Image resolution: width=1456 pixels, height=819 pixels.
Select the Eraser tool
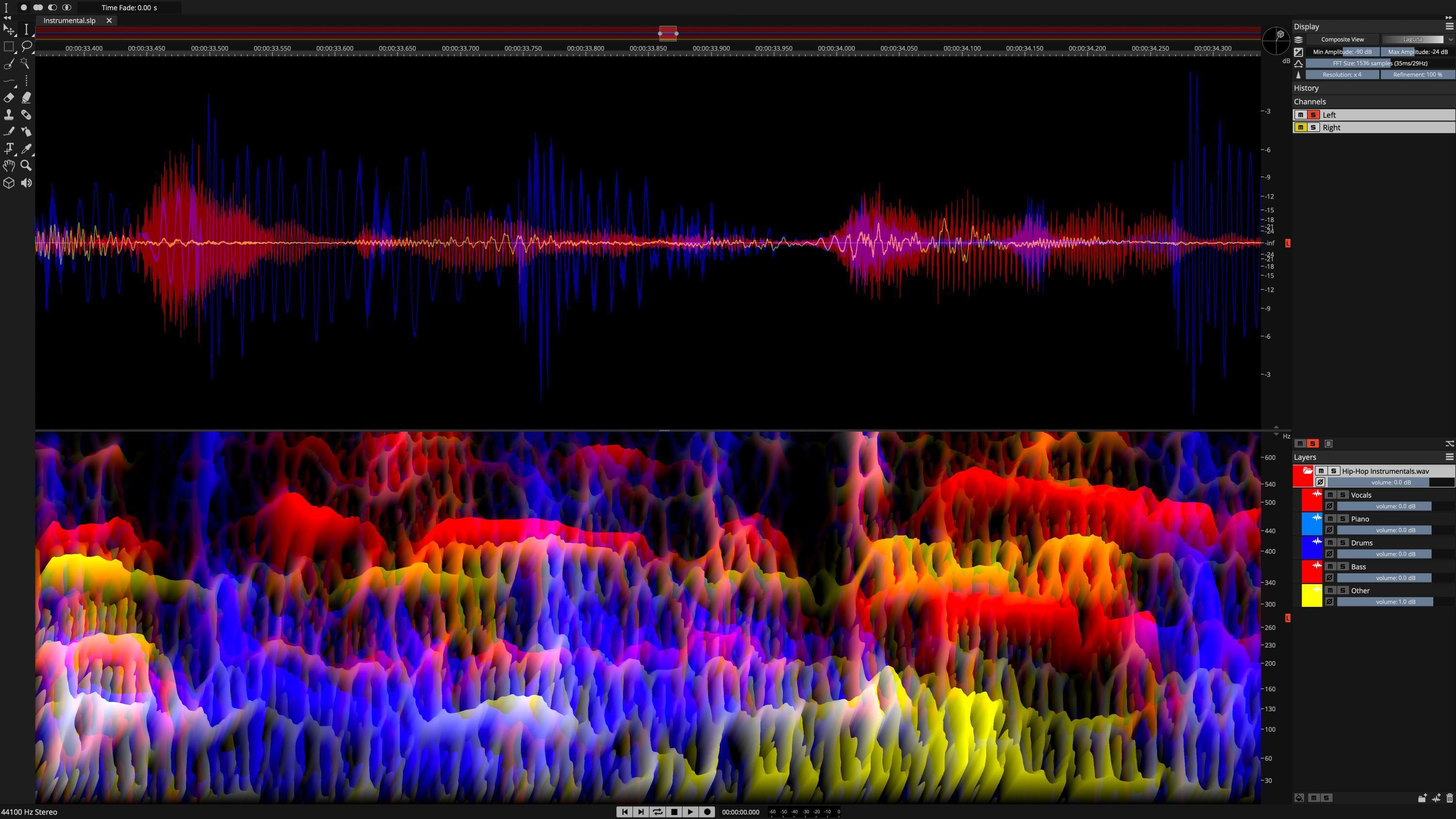(9, 98)
